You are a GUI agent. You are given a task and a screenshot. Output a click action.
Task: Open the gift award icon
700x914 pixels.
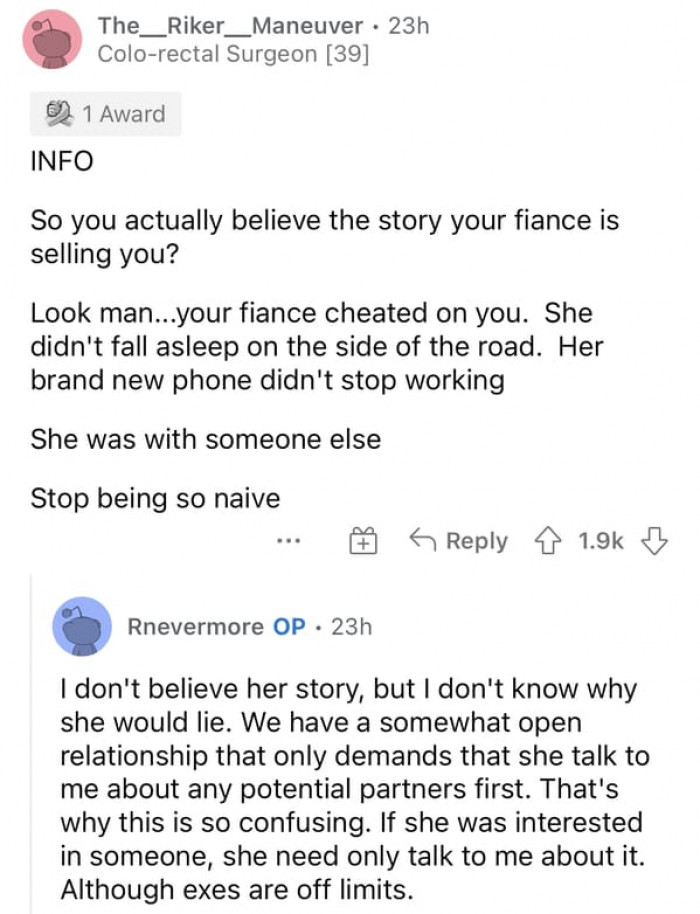click(x=366, y=540)
